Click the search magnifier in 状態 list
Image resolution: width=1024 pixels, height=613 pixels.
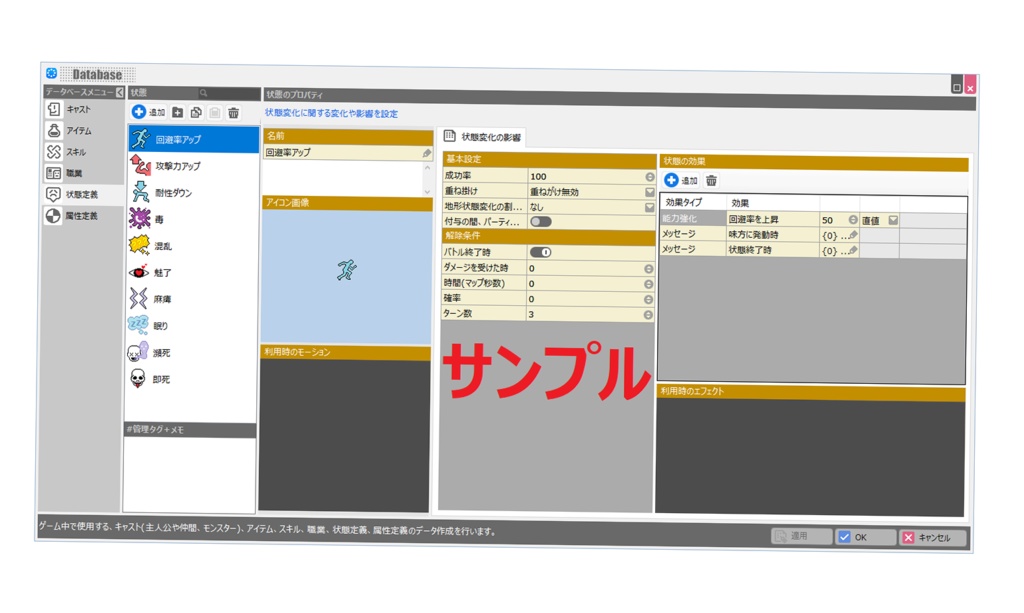pyautogui.click(x=203, y=93)
